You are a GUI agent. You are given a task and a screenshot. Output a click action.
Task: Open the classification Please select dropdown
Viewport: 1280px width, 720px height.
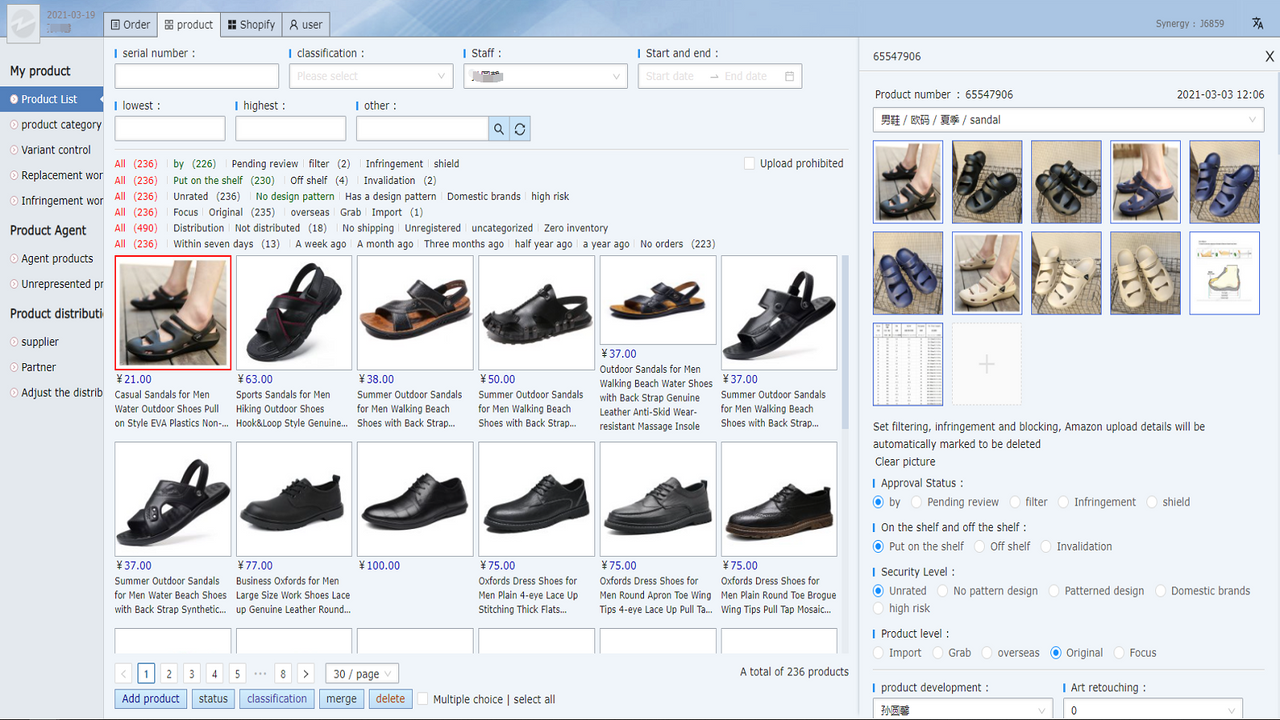370,75
